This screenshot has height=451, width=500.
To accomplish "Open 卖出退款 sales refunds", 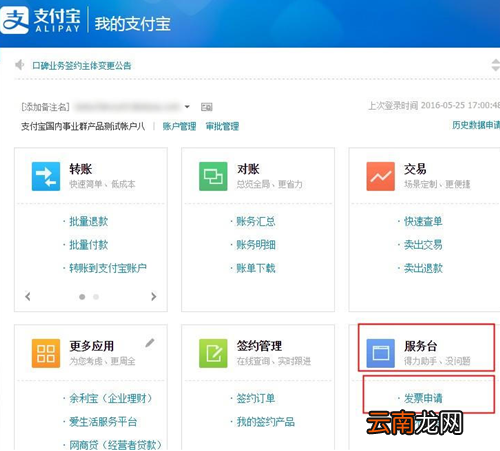I will [x=423, y=268].
